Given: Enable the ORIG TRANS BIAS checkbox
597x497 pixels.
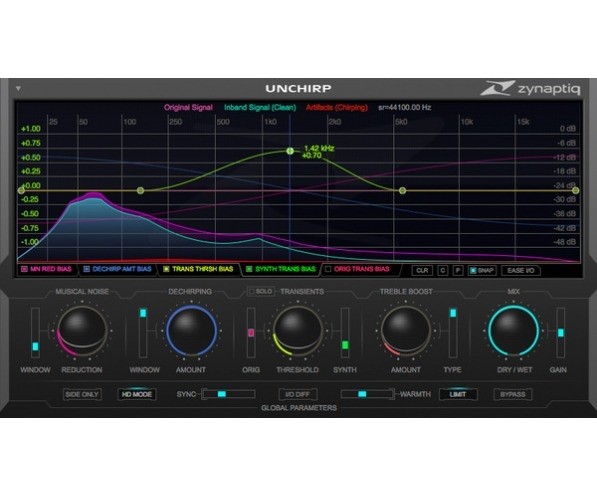Looking at the screenshot, I should click(x=328, y=269).
